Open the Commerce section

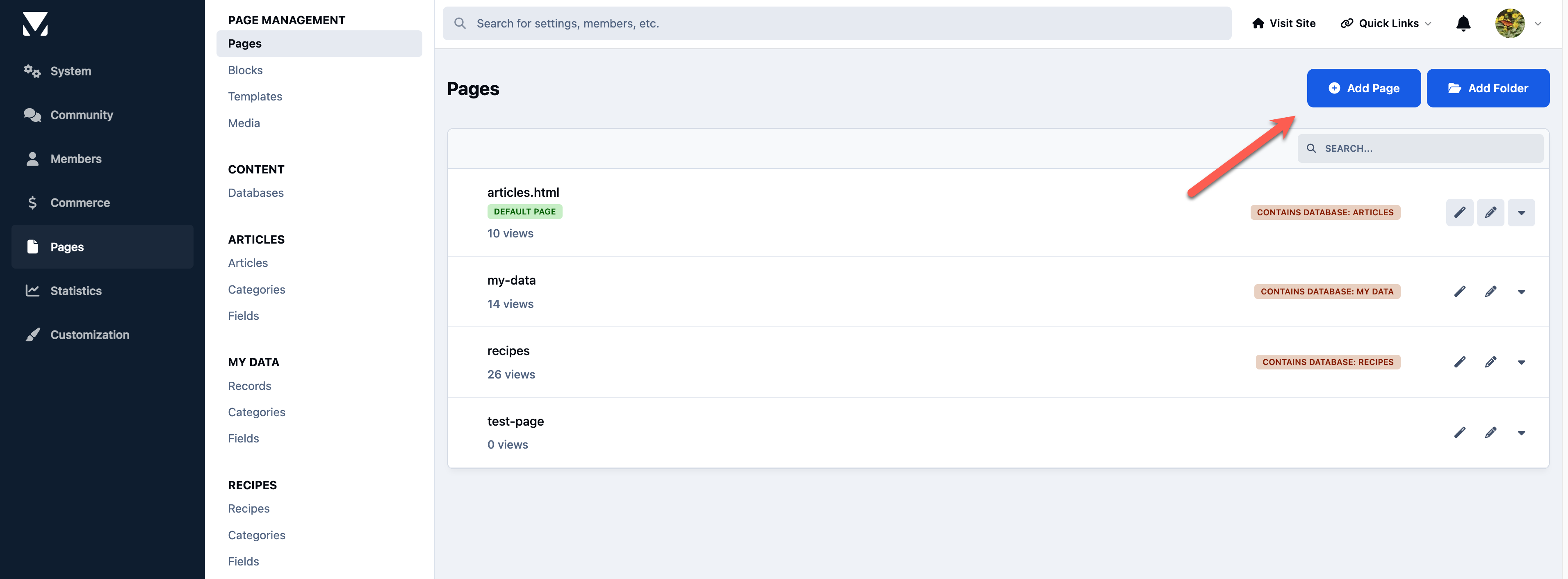pos(102,203)
